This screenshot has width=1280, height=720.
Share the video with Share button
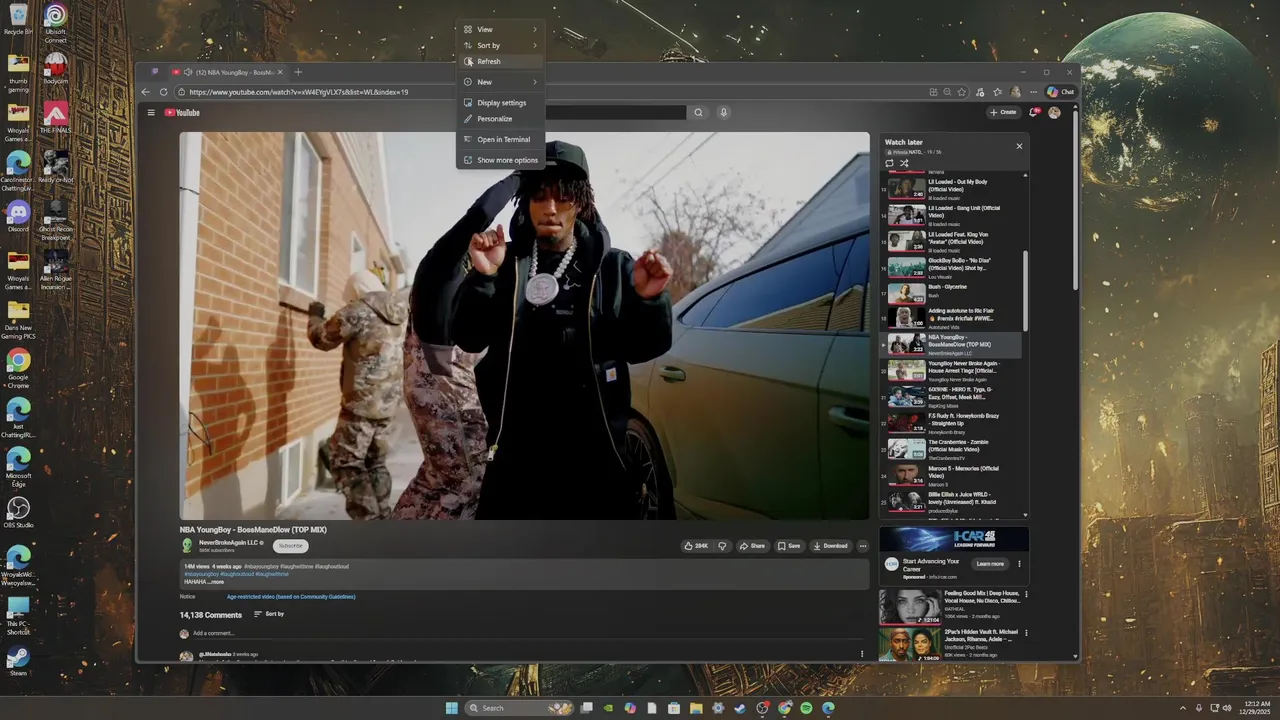pos(752,546)
